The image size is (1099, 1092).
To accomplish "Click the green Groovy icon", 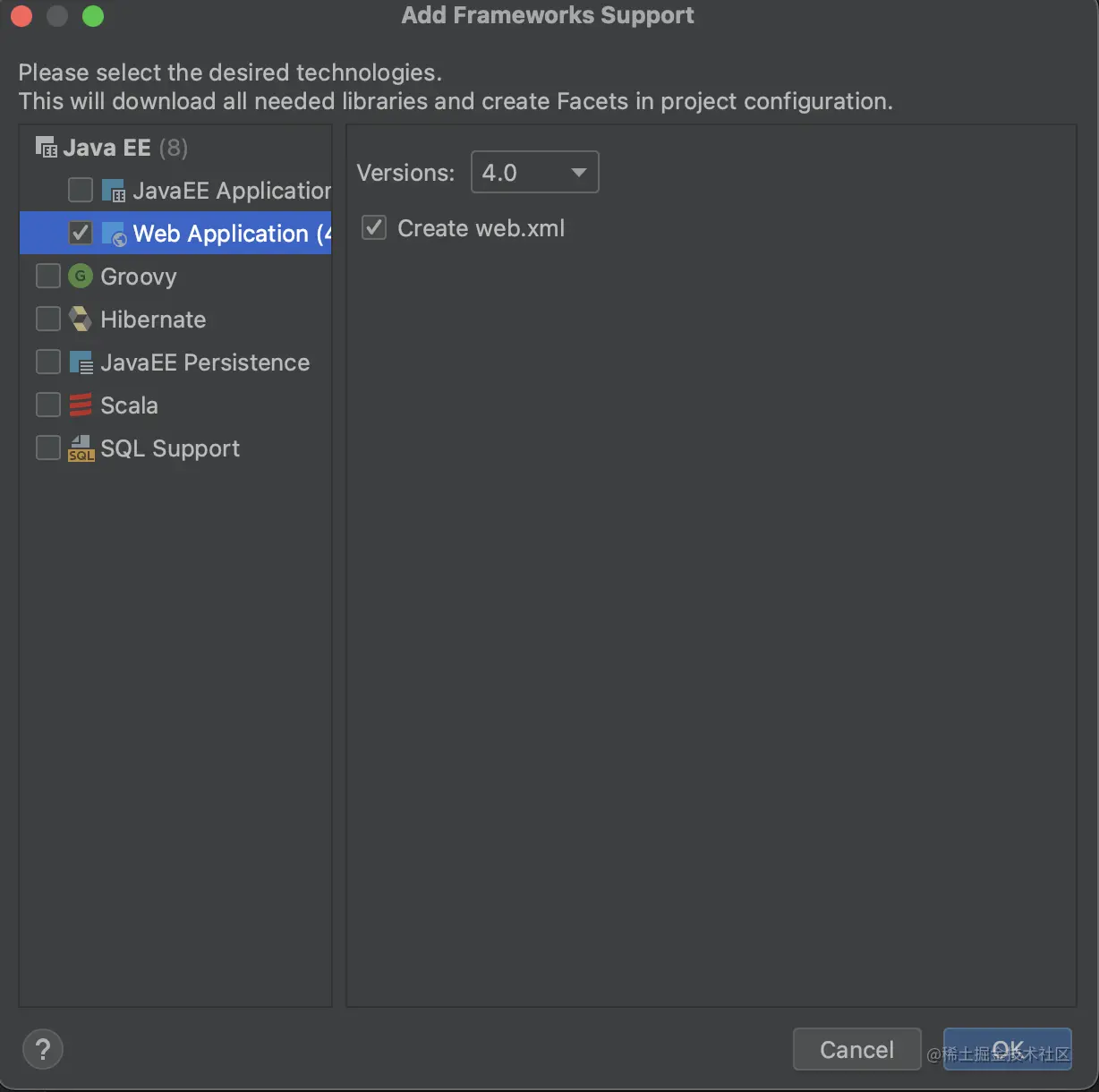I will click(81, 277).
